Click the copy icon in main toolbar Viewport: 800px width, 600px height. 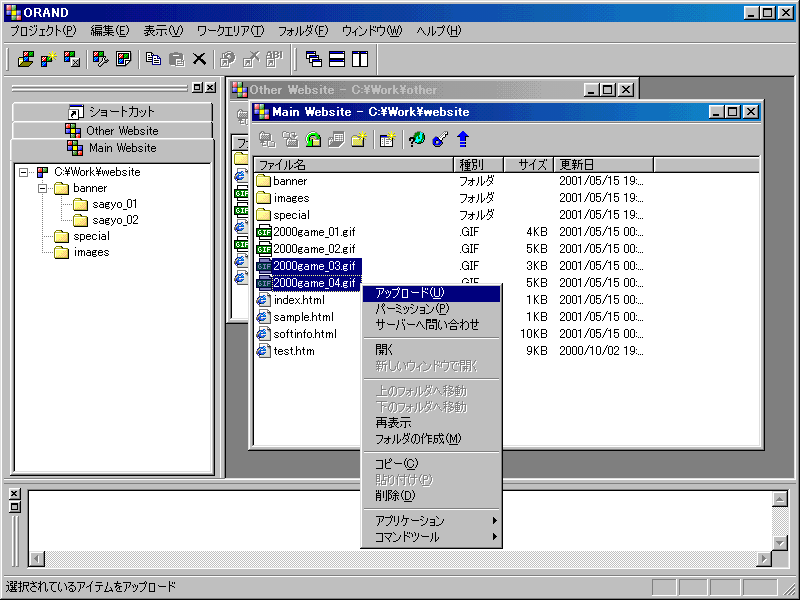pyautogui.click(x=153, y=59)
